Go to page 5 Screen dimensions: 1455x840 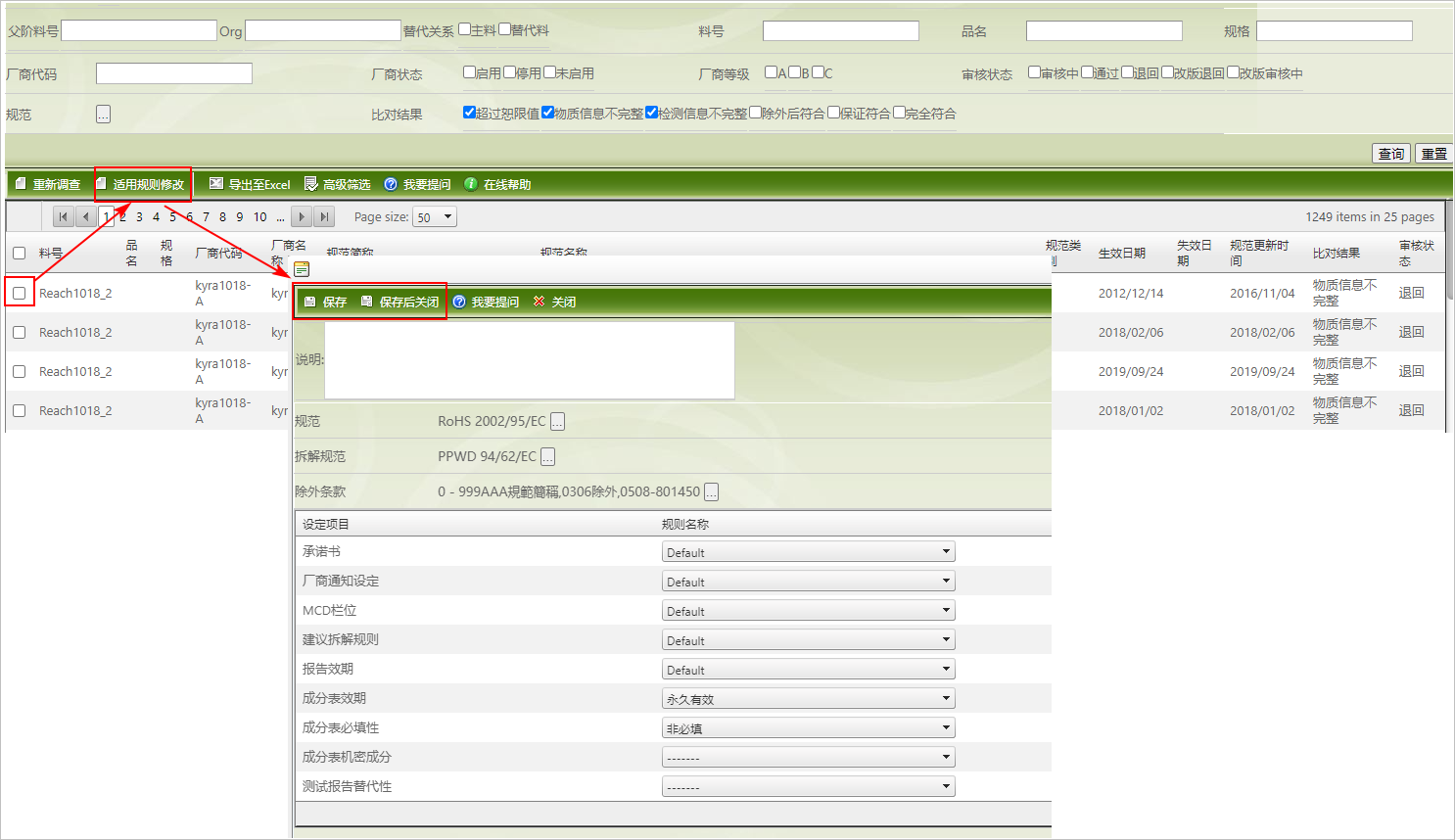click(x=172, y=217)
